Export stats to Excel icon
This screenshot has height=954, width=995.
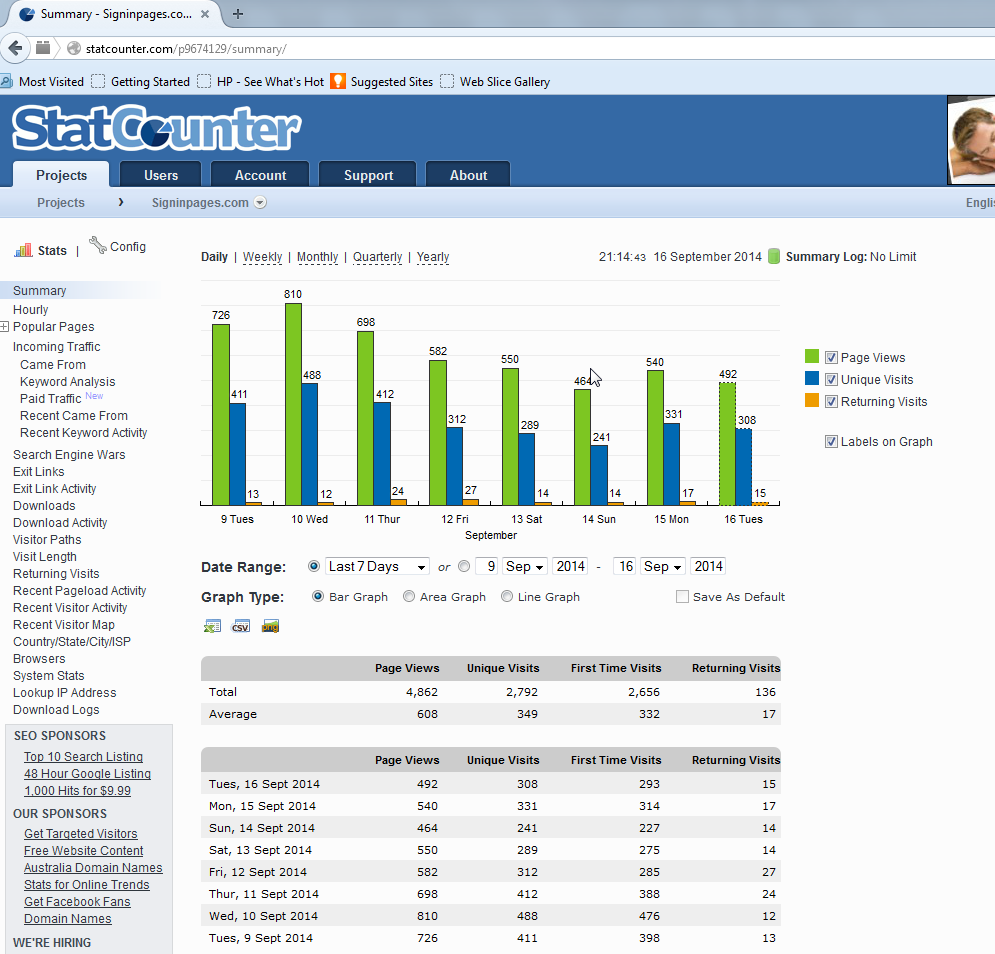(x=212, y=626)
